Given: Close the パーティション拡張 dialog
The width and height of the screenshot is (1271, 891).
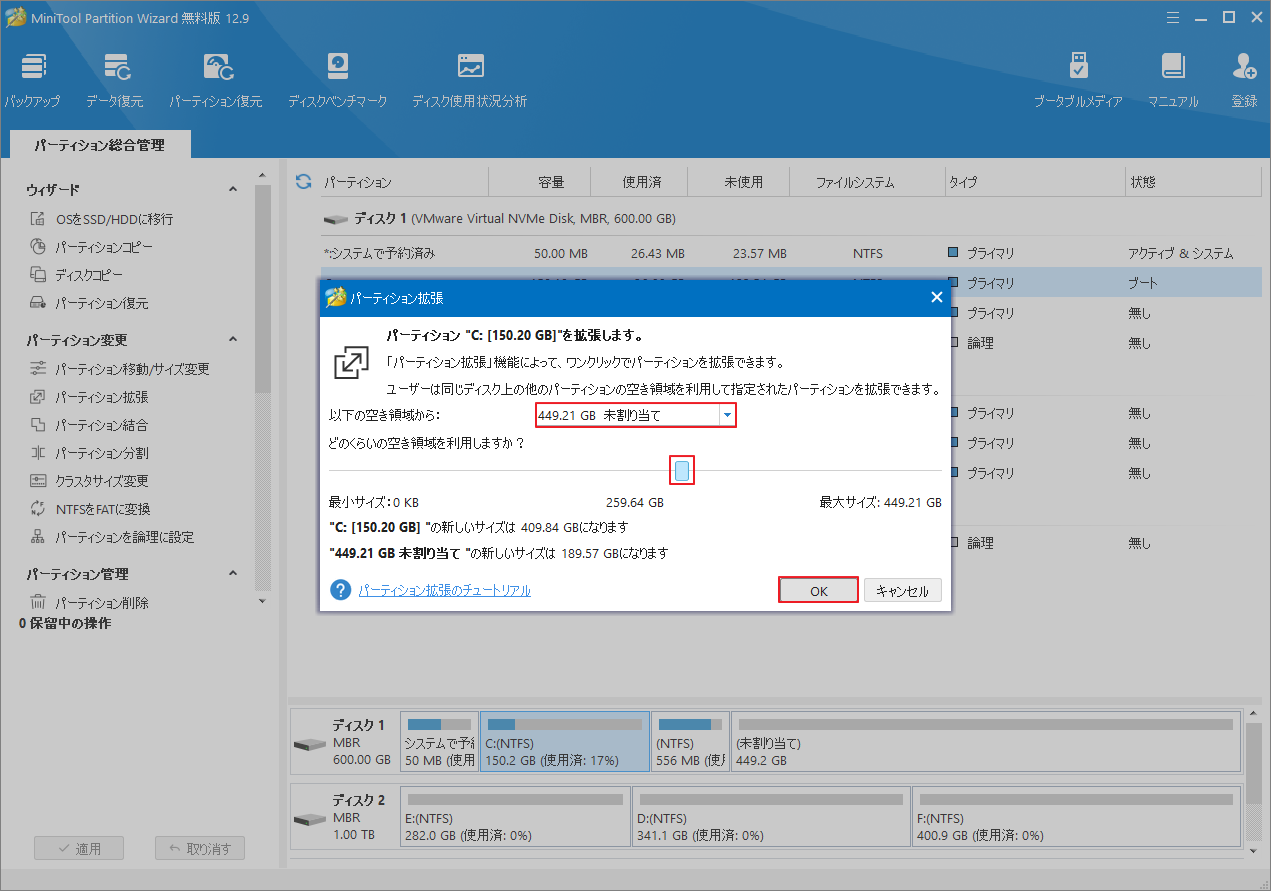Looking at the screenshot, I should pos(936,297).
